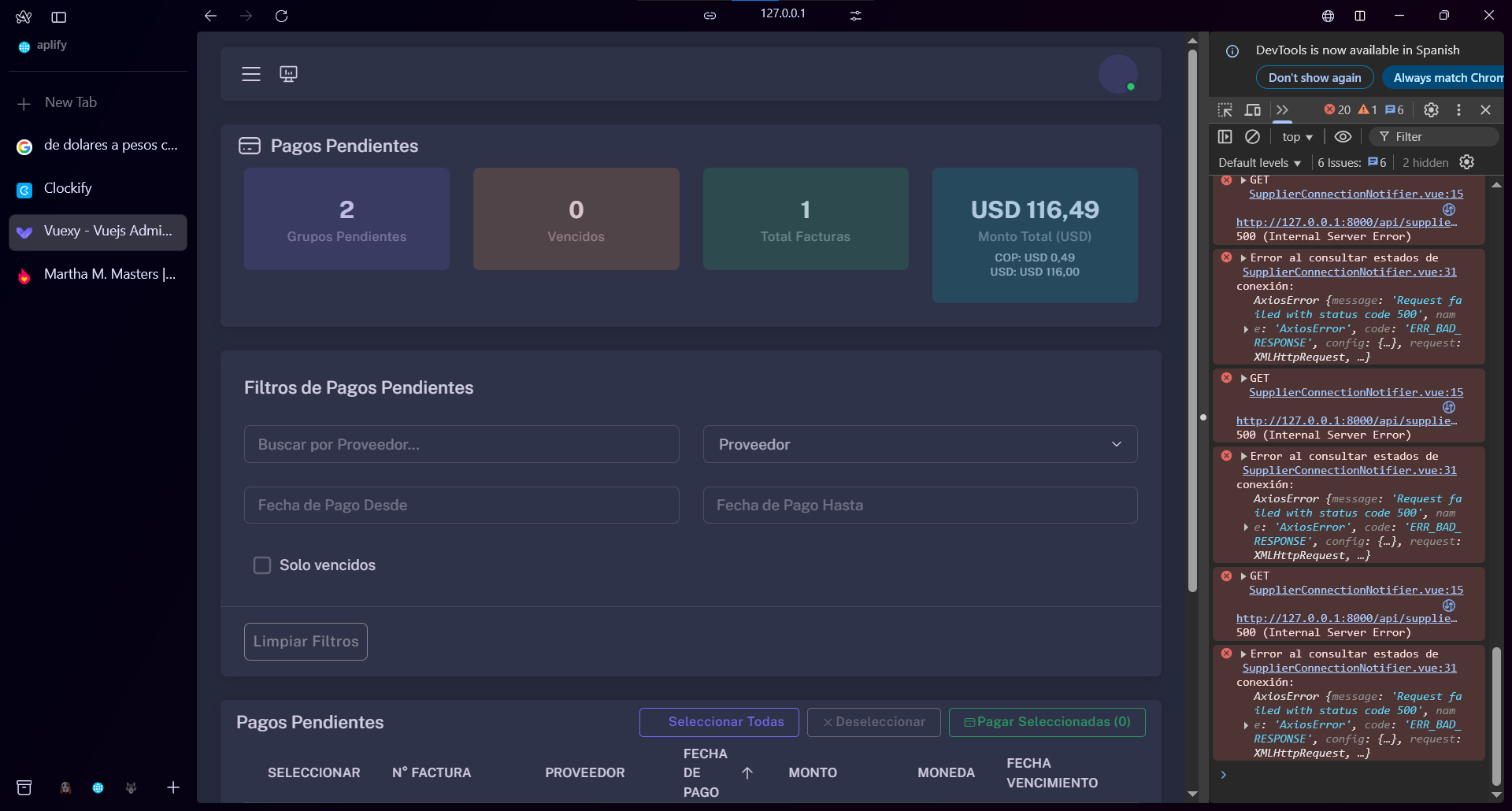Click the Seleccionar Todas button

pos(719,722)
